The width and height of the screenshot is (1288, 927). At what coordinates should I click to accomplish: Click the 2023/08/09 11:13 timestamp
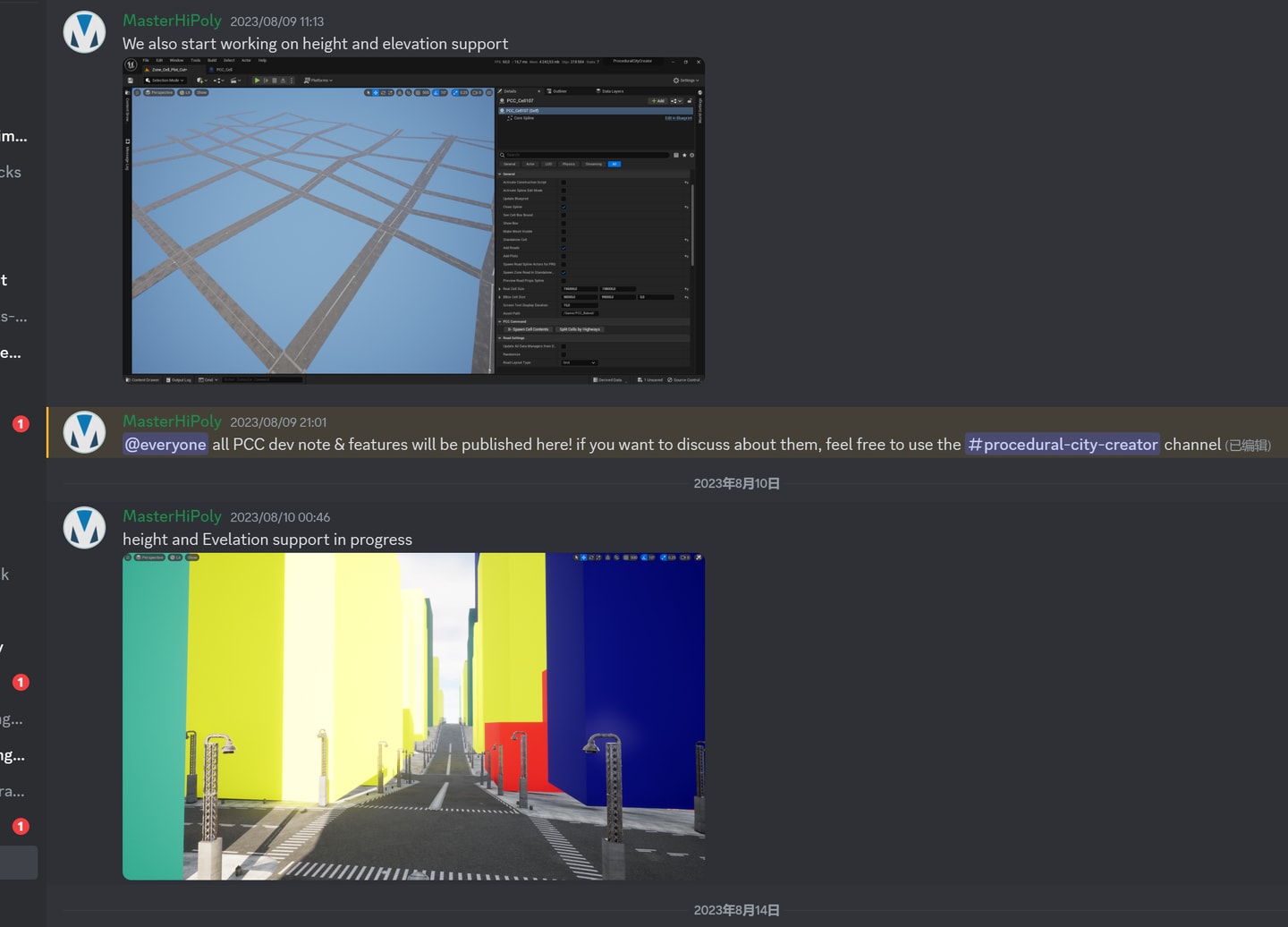pyautogui.click(x=277, y=21)
